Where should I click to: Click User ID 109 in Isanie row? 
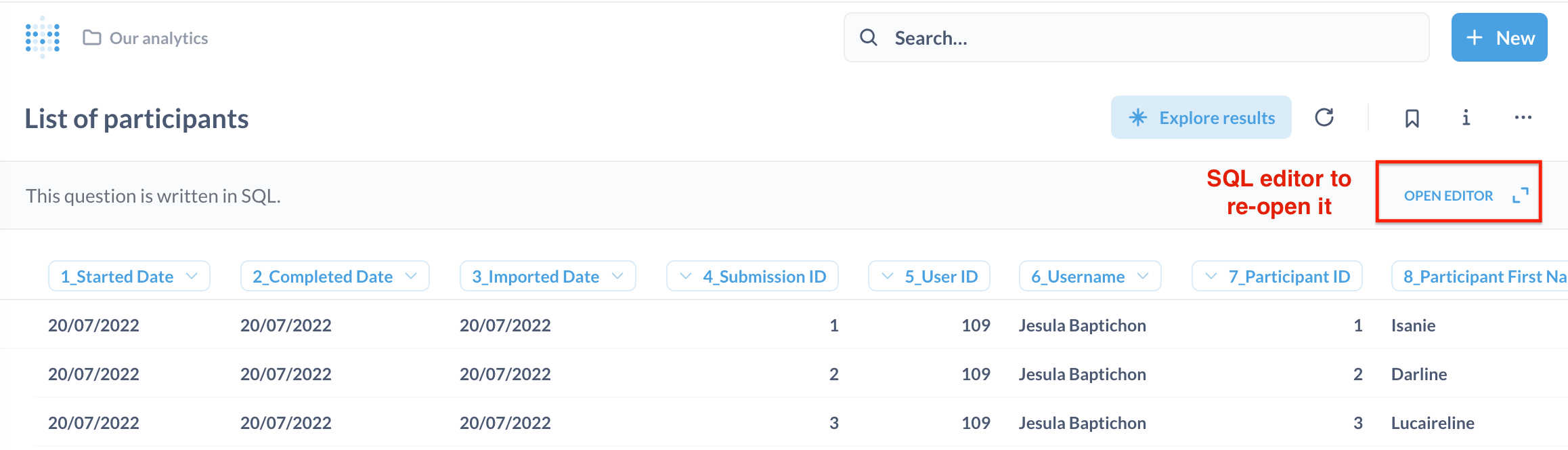[x=976, y=325]
